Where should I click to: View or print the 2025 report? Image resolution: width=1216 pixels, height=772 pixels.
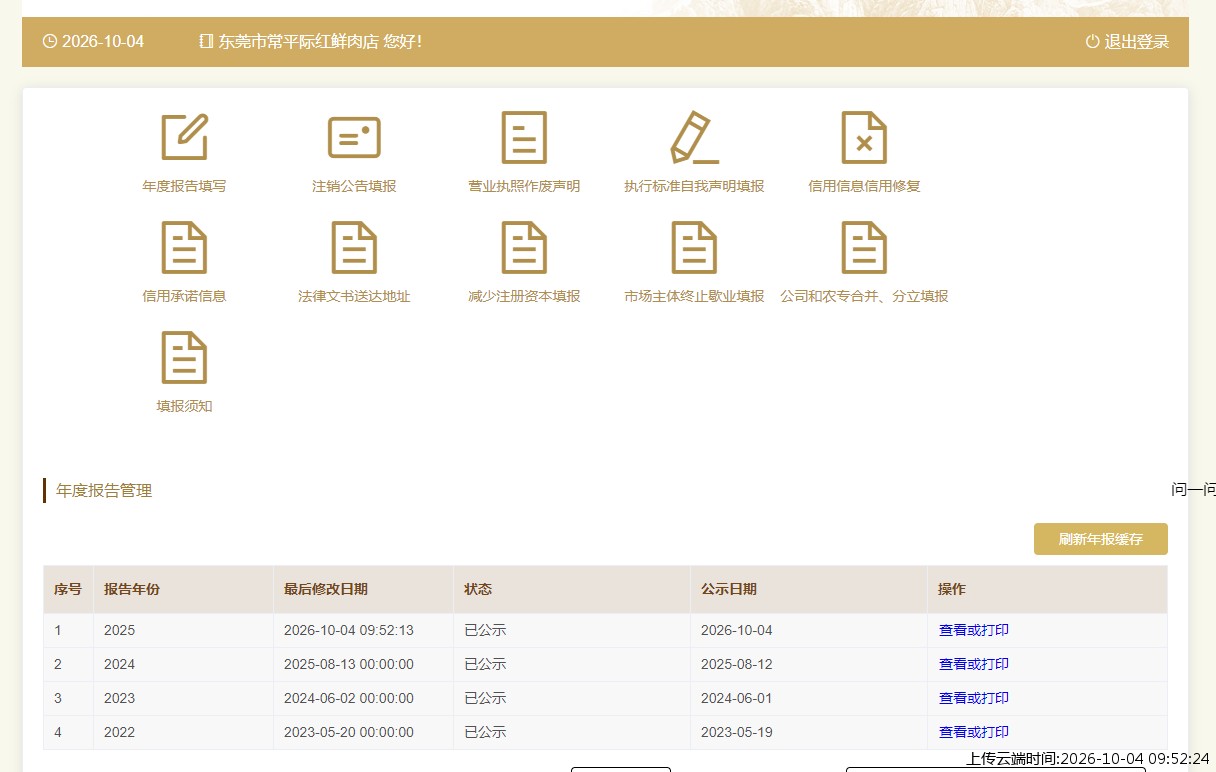pyautogui.click(x=973, y=630)
